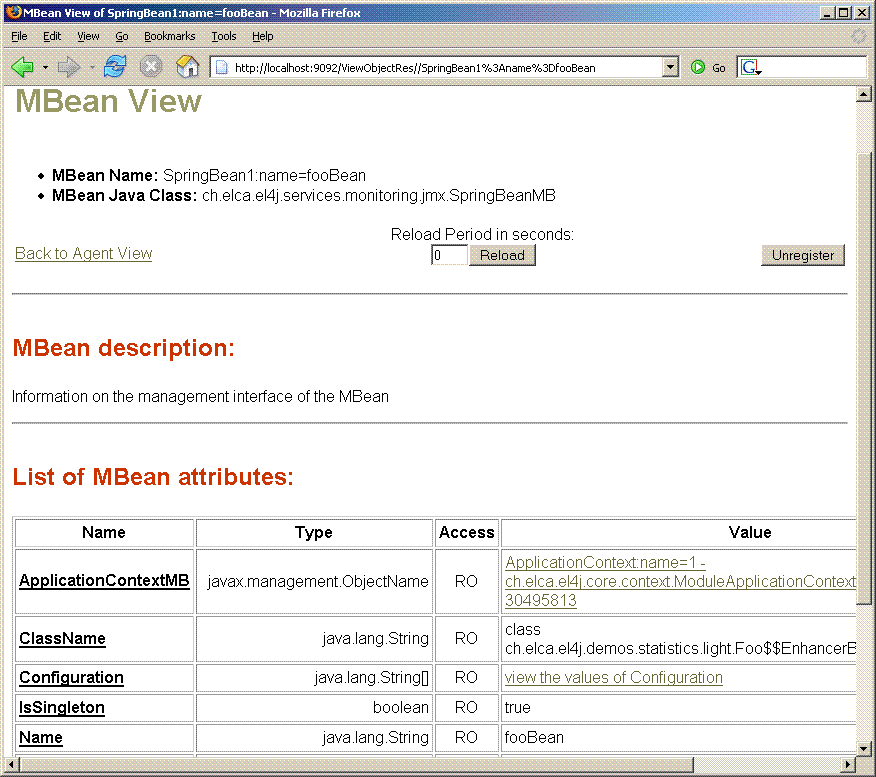The image size is (876, 777).
Task: Go to the Home page icon
Action: pyautogui.click(x=187, y=67)
